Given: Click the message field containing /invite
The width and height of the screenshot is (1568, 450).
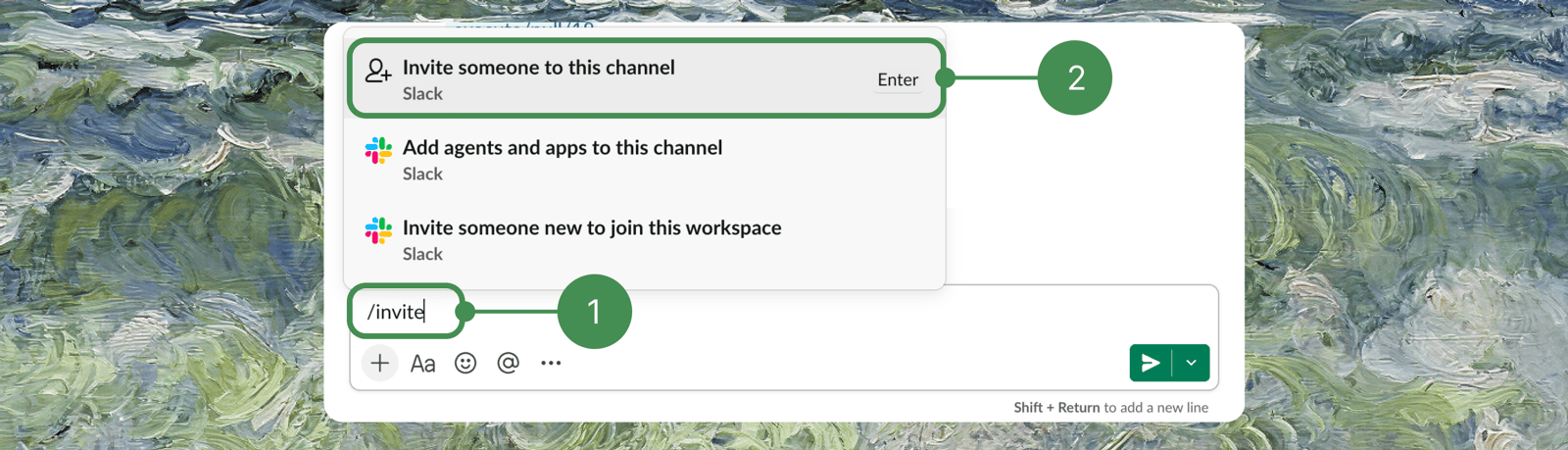Looking at the screenshot, I should coord(783,312).
